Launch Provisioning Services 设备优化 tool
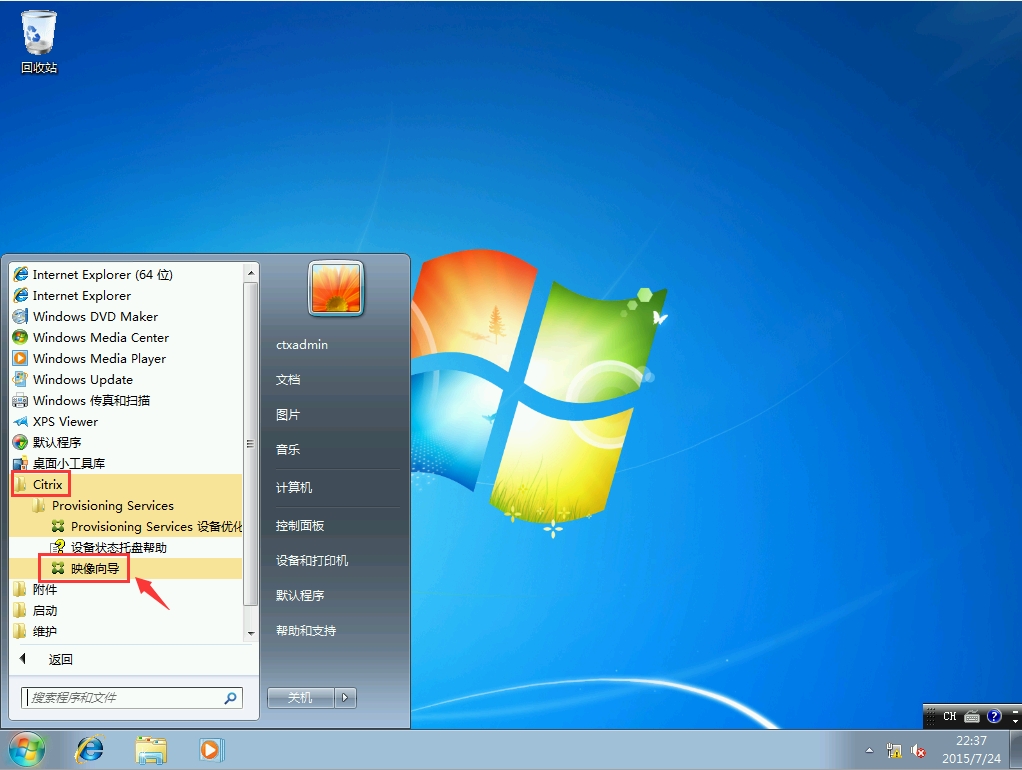This screenshot has width=1022, height=770. (x=126, y=526)
